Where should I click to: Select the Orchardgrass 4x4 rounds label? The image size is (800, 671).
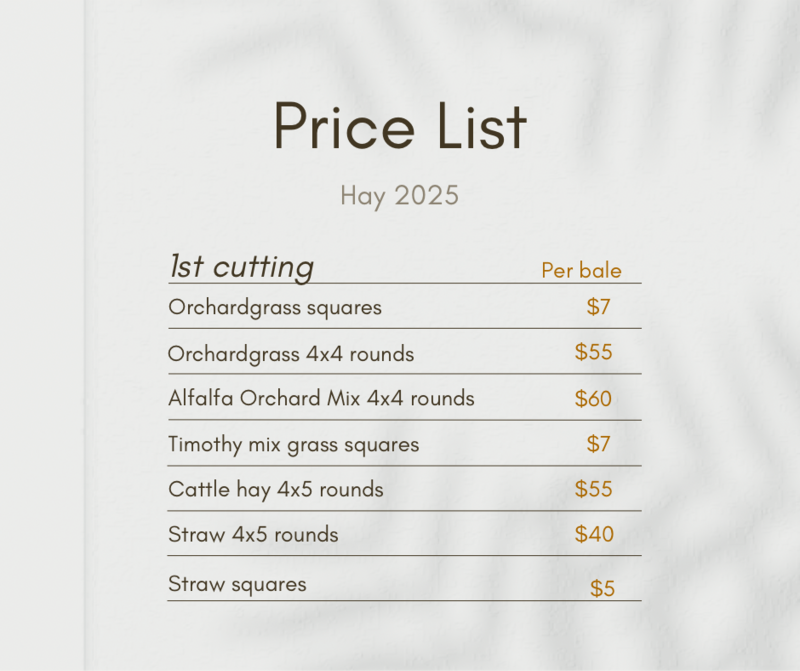(291, 354)
